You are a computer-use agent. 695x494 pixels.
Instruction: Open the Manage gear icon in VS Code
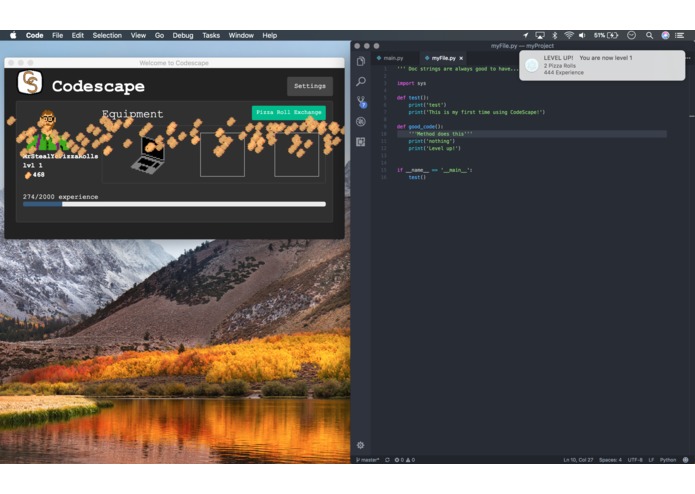pyautogui.click(x=360, y=445)
